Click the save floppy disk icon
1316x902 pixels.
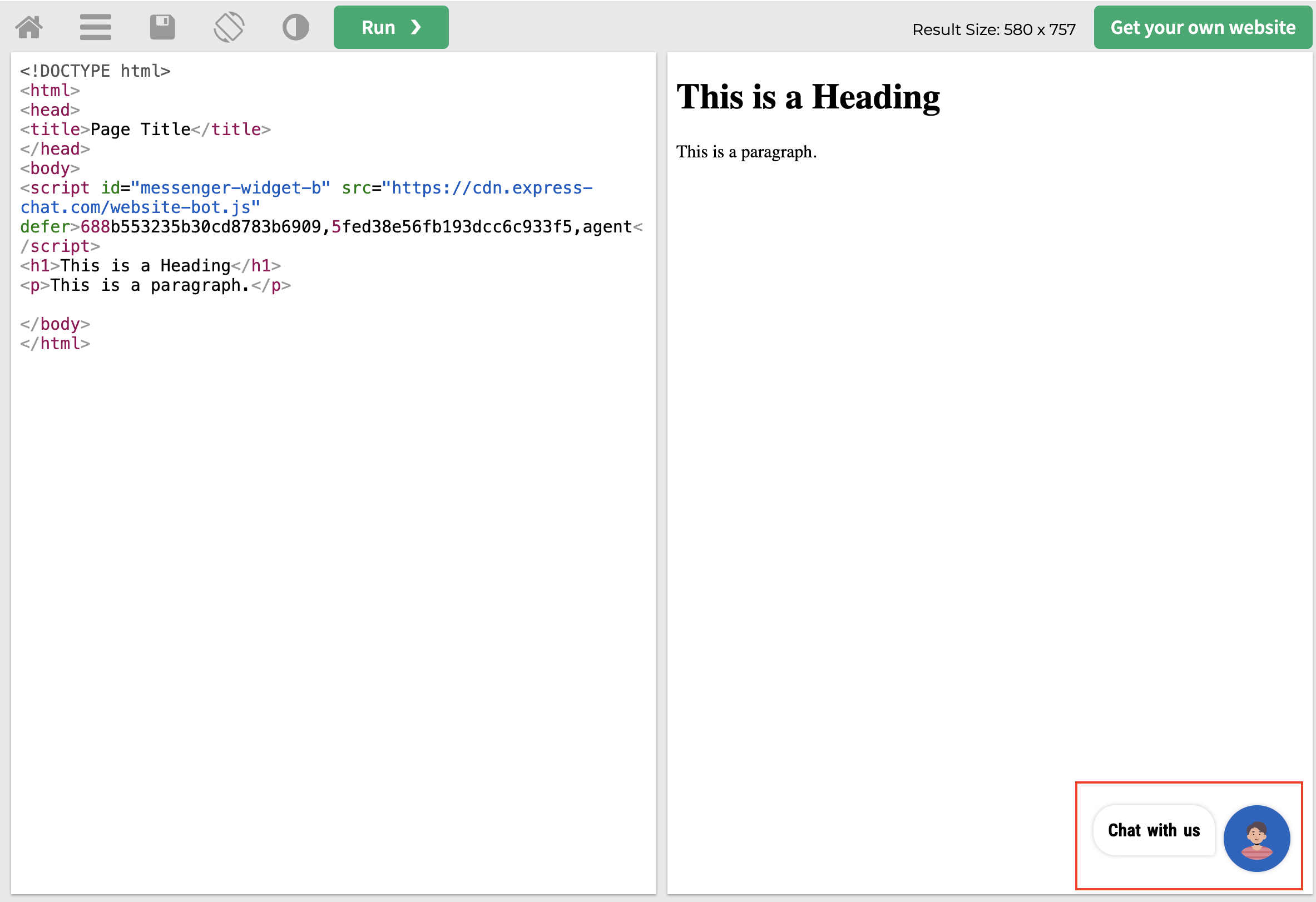point(162,27)
